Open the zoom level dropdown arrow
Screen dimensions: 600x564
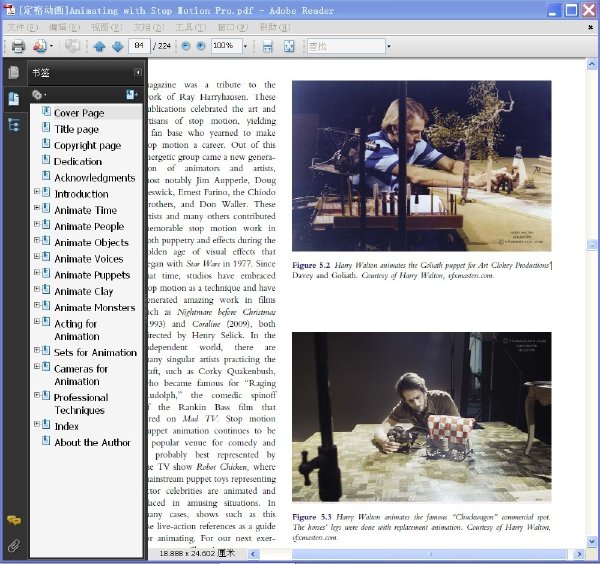coord(245,46)
